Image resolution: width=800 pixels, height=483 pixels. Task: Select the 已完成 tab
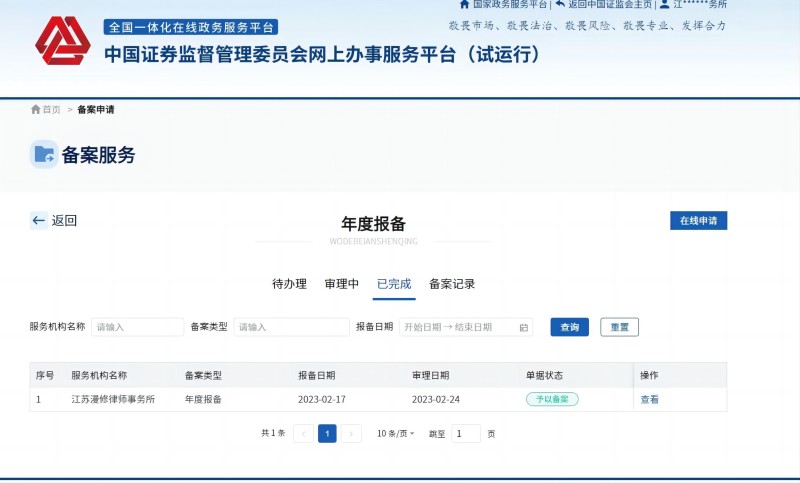coord(394,284)
